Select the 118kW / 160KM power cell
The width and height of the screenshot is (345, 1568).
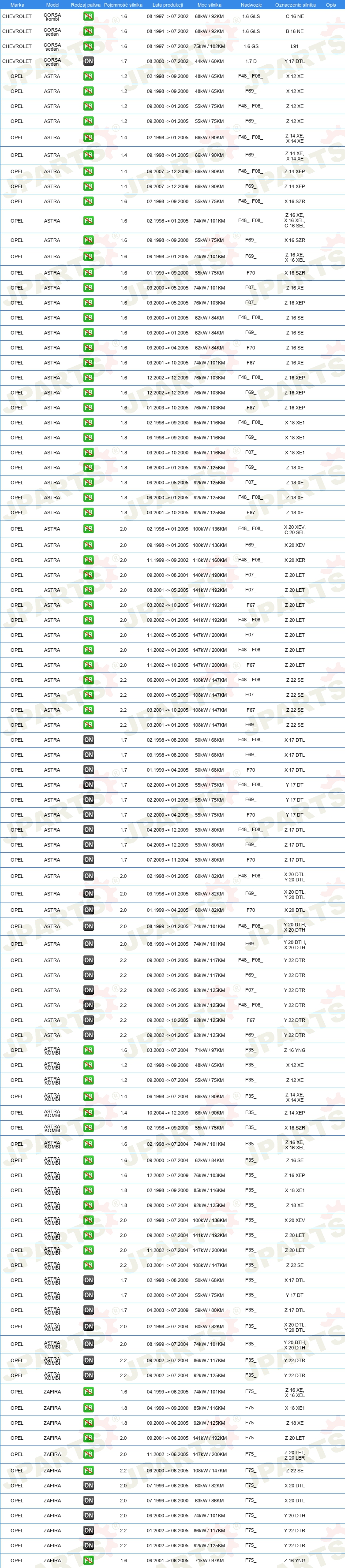pos(209,560)
